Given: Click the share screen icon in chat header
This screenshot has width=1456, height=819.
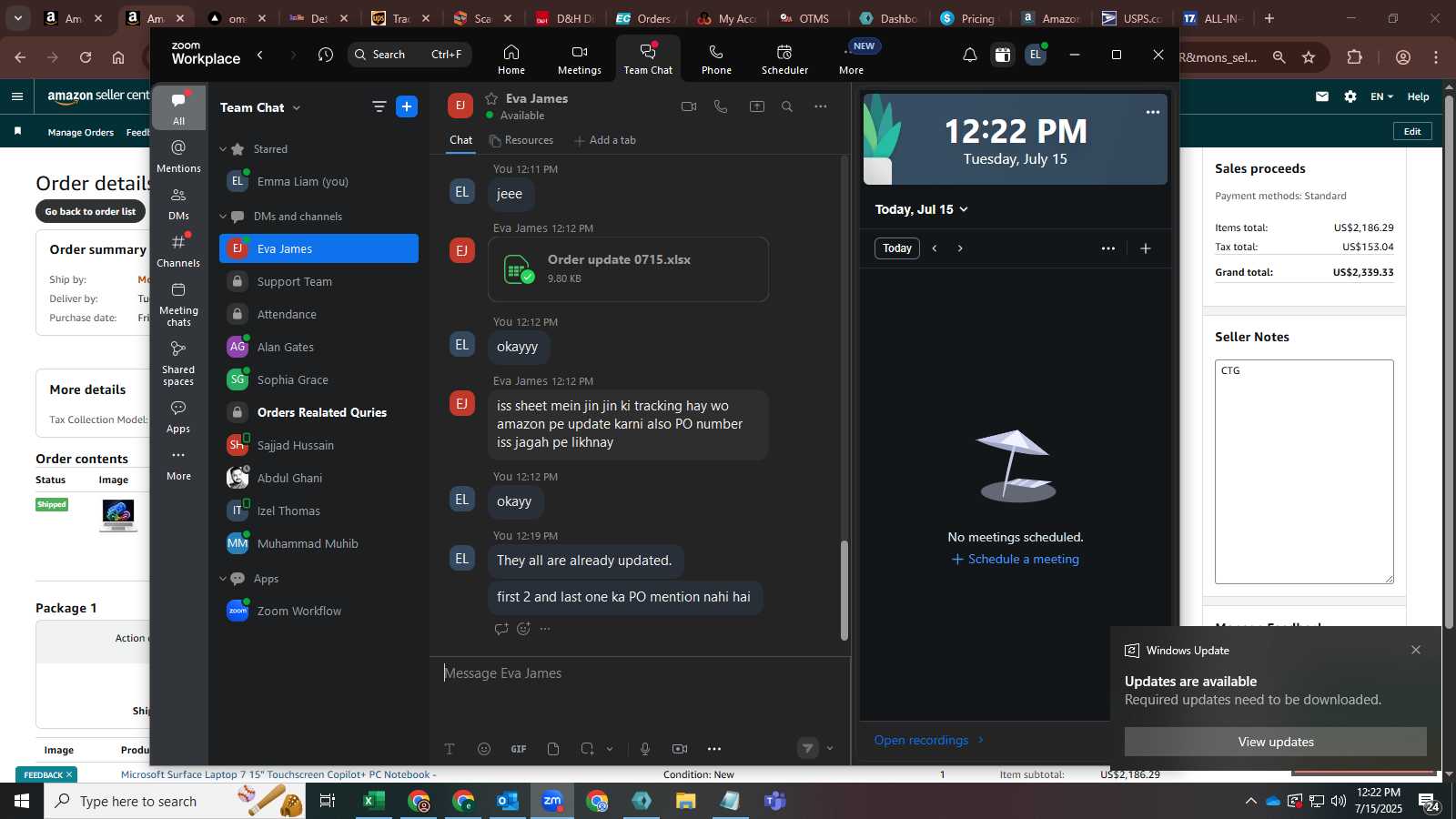Looking at the screenshot, I should [756, 106].
